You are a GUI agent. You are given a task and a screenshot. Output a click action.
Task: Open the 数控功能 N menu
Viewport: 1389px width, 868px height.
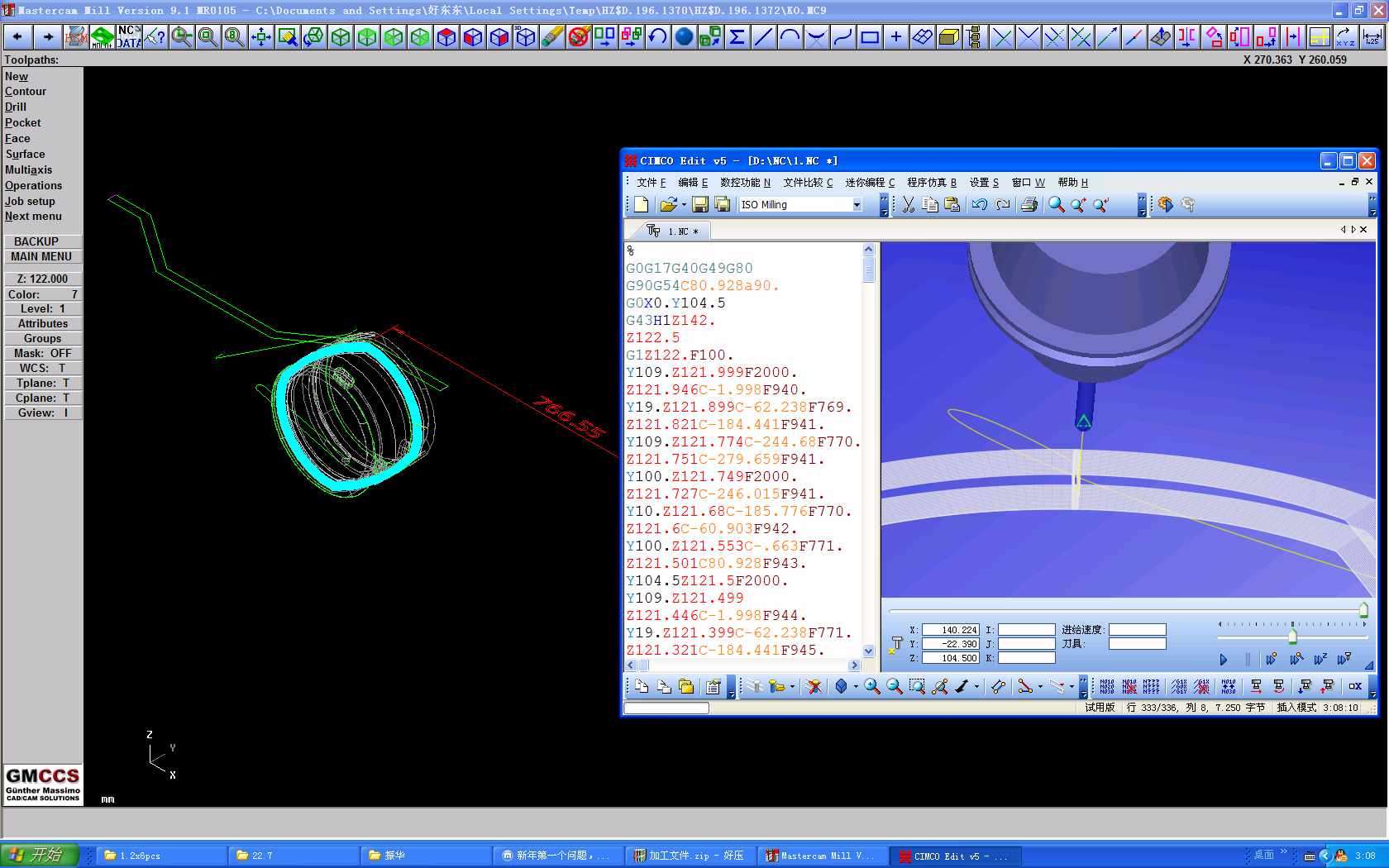[x=745, y=183]
